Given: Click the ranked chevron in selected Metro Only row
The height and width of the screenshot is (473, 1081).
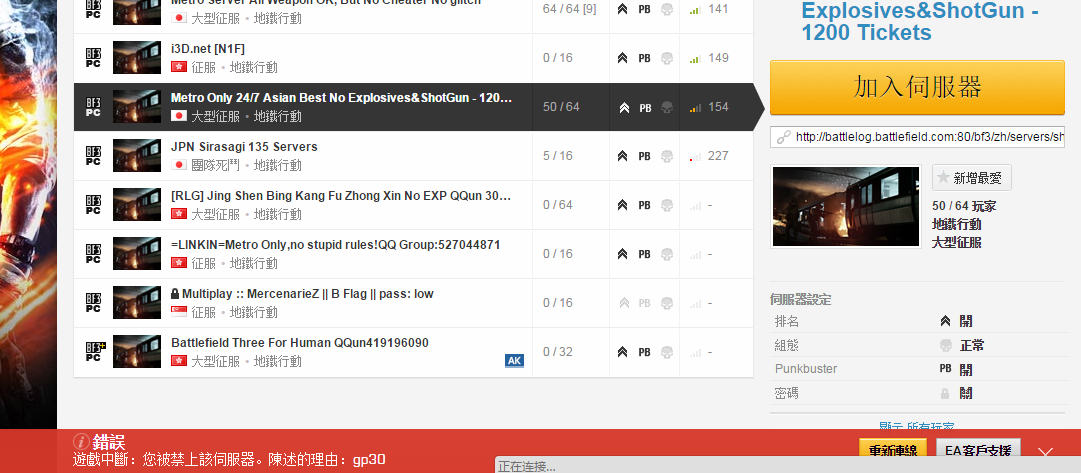Looking at the screenshot, I should pos(624,108).
